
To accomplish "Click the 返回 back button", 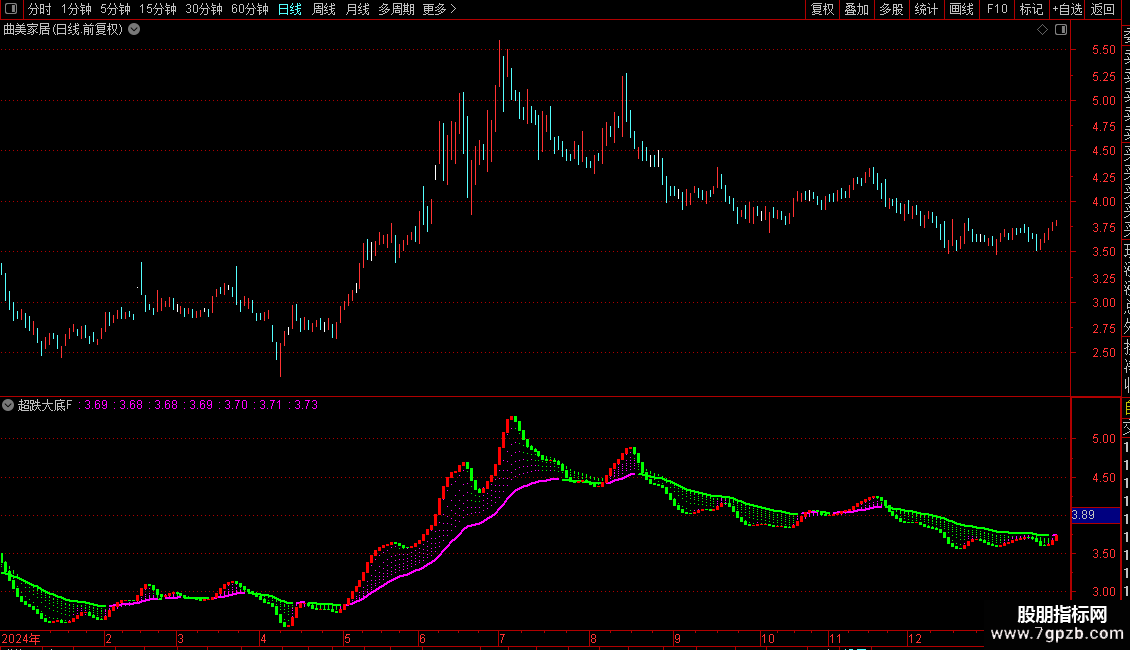I will click(x=1103, y=9).
